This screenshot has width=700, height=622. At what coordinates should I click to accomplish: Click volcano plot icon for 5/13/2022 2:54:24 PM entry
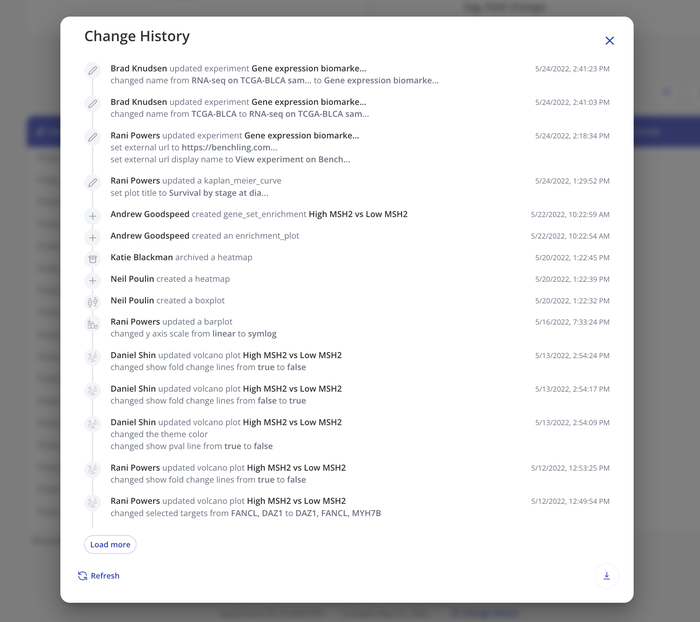tap(92, 356)
